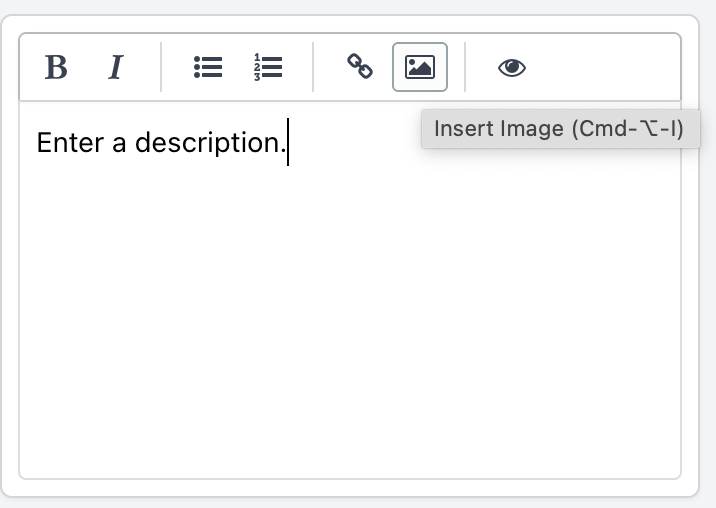
Task: Select the Insert Image toolbar icon
Action: pos(420,67)
